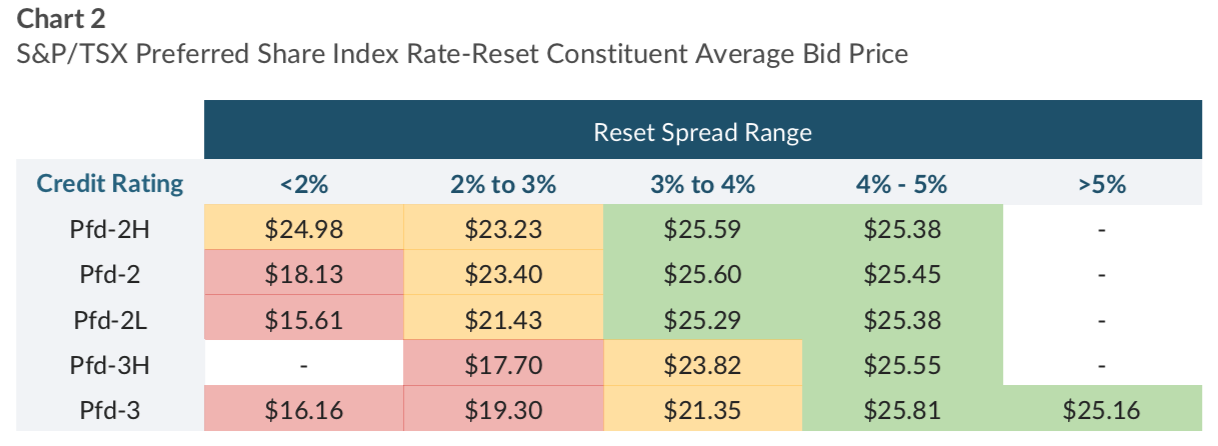Select the red $18.13 cell

[x=304, y=274]
